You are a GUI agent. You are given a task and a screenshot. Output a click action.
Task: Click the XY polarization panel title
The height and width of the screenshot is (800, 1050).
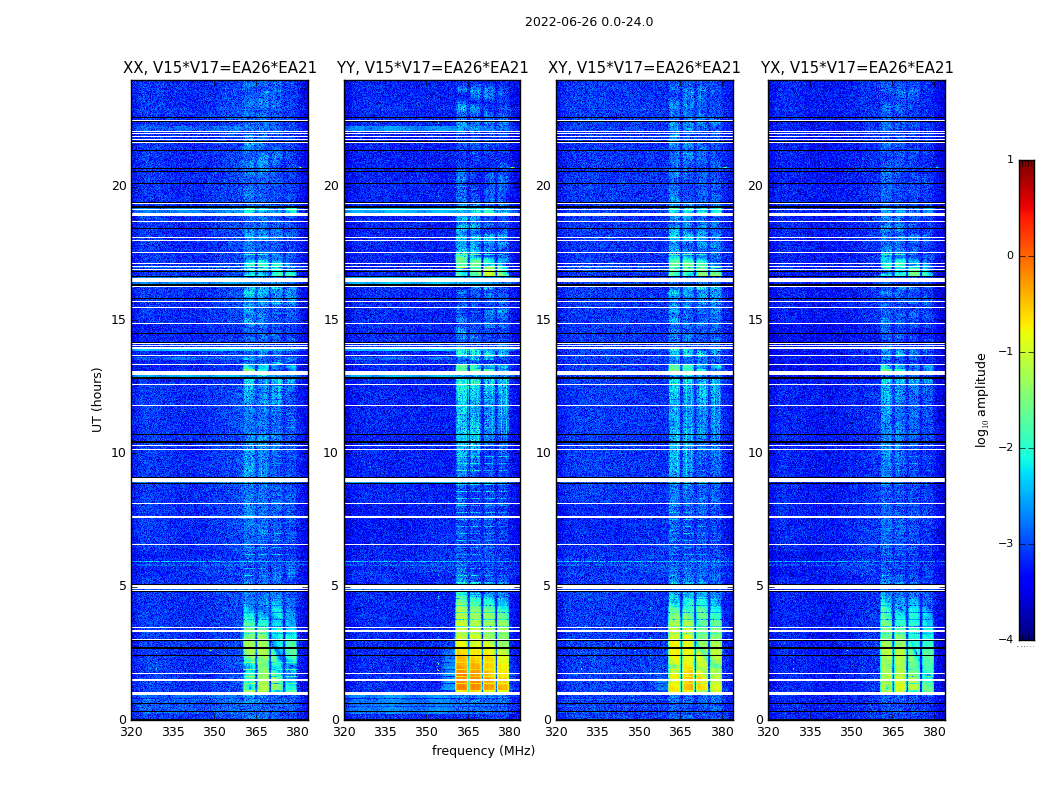point(644,68)
